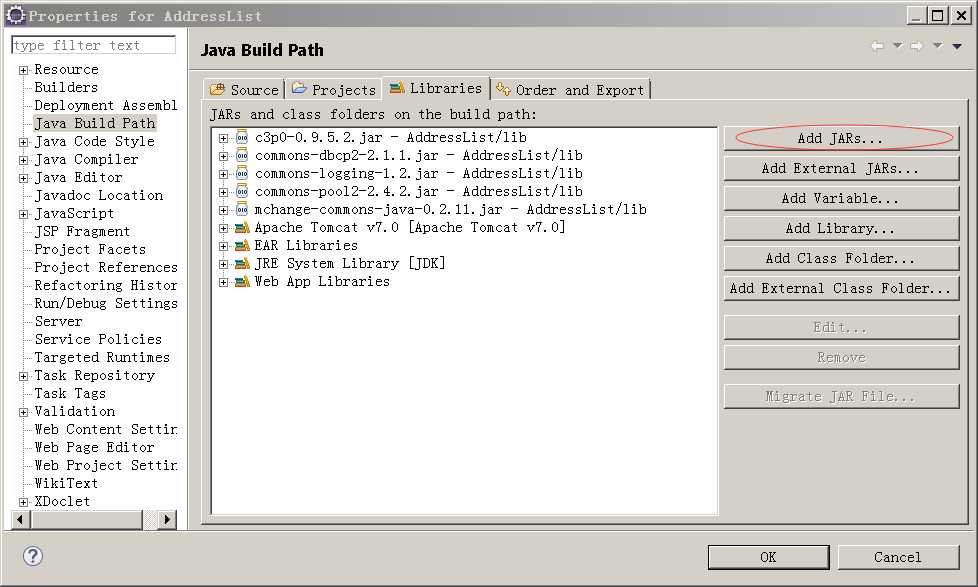Click the commons-logging-1.2.jar file icon
Screen dimensions: 978x587
click(242, 174)
